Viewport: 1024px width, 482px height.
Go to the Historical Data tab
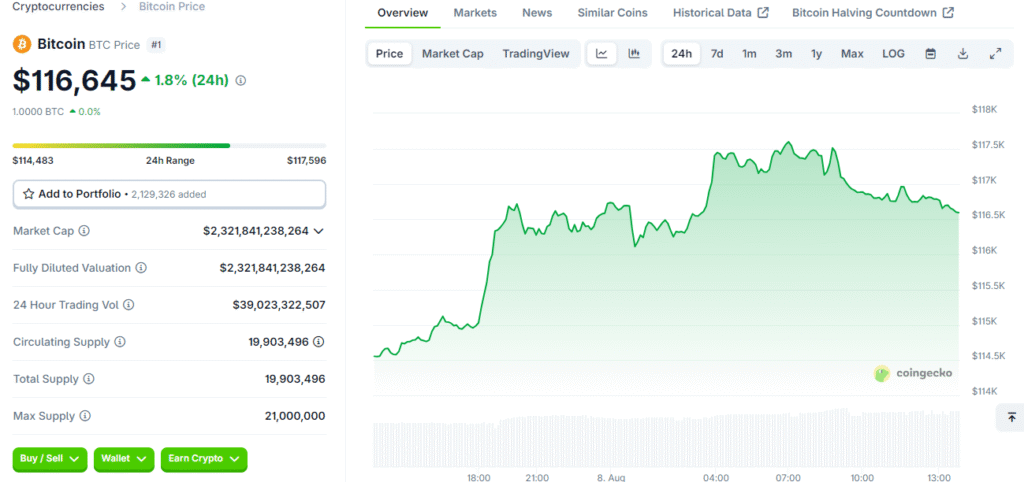(x=720, y=13)
